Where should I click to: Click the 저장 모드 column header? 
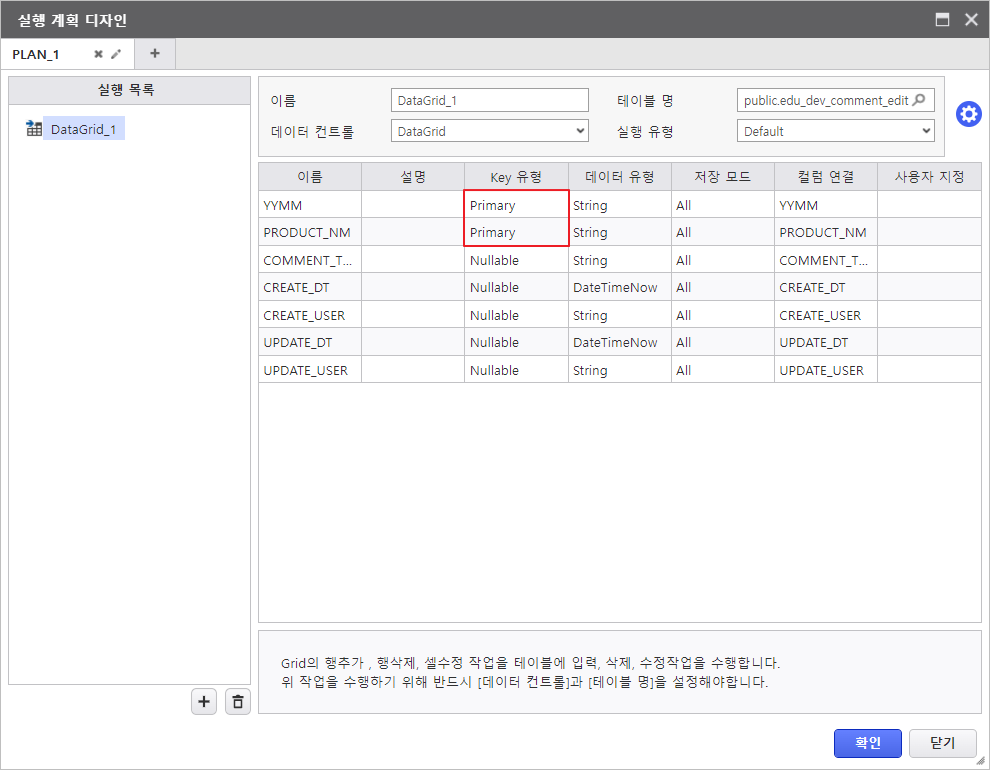pos(722,177)
